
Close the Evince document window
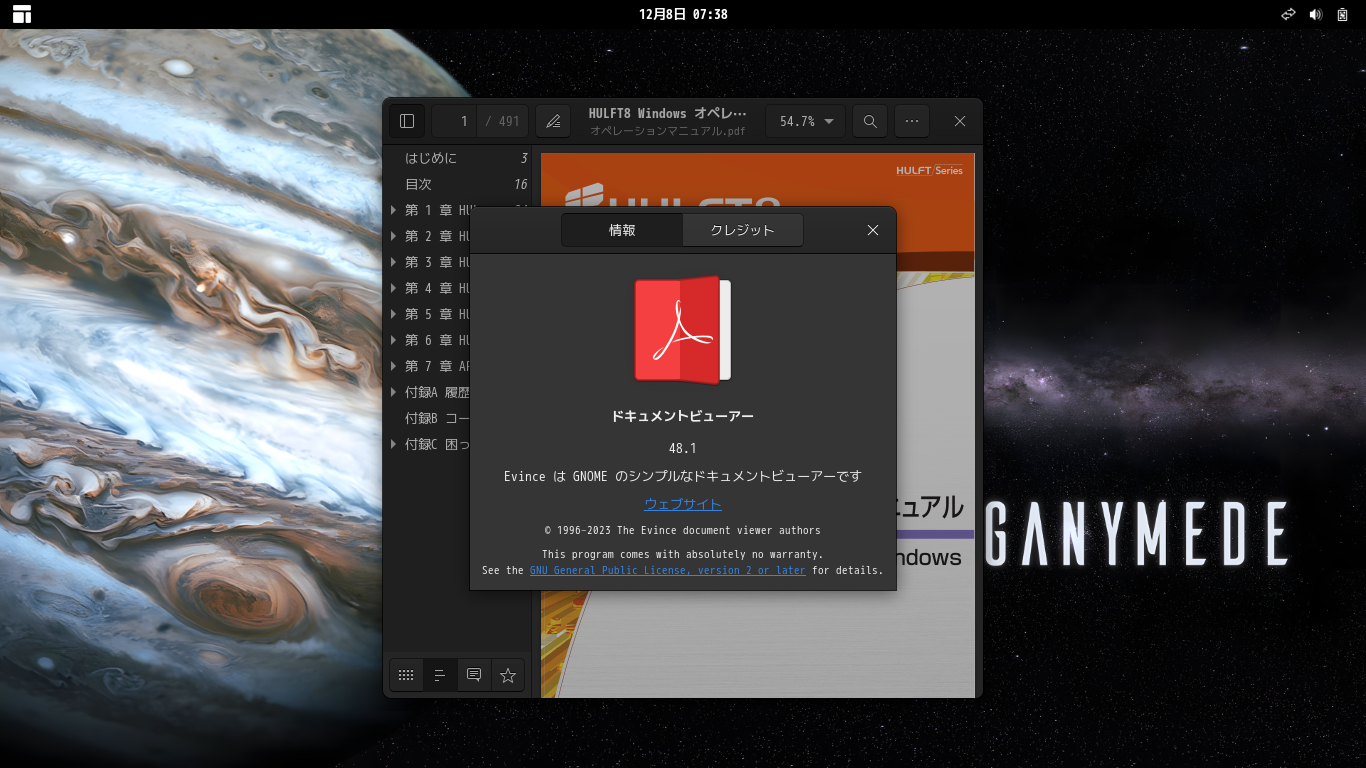click(960, 121)
